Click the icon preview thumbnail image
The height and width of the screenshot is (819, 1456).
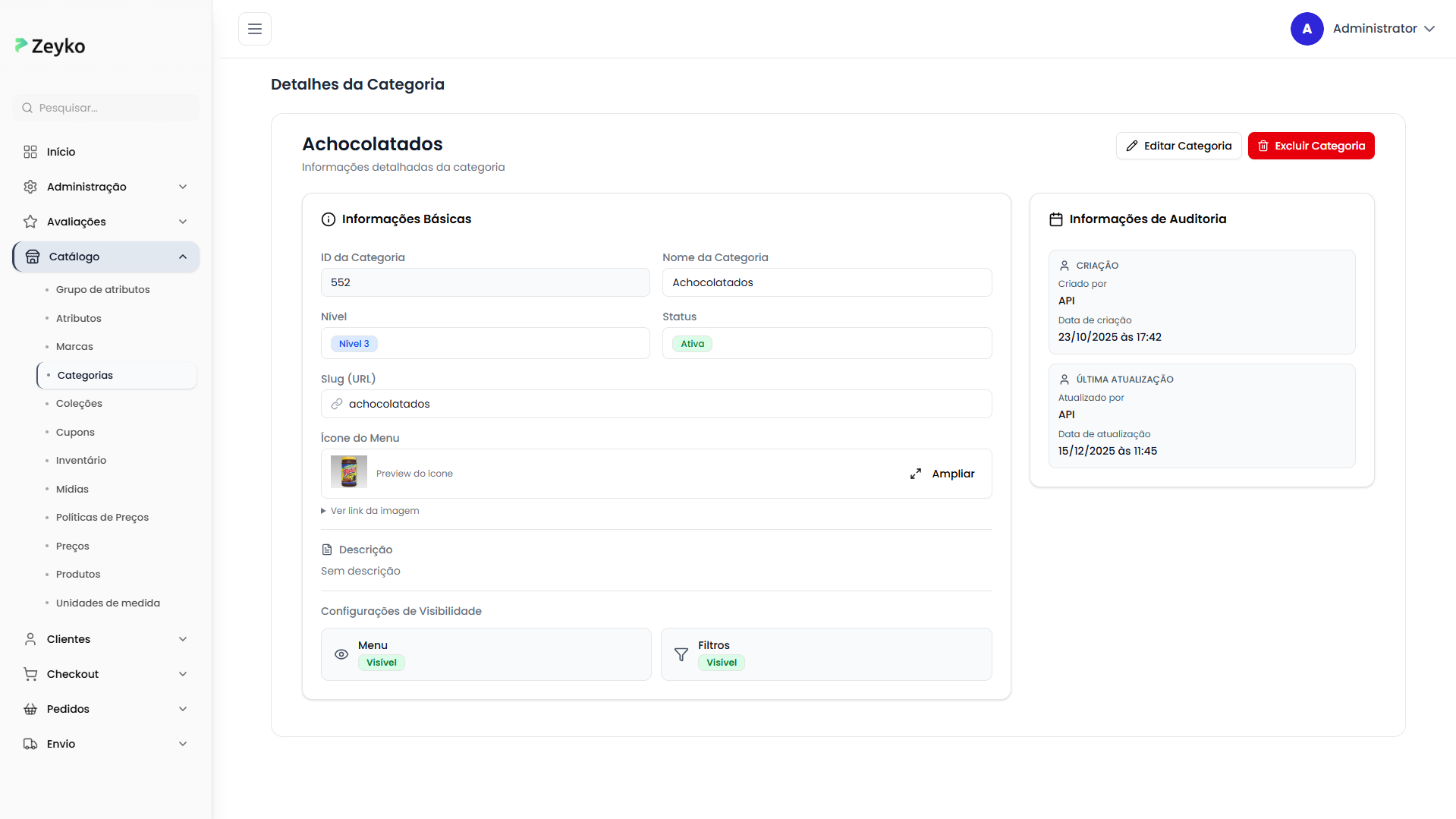(349, 472)
